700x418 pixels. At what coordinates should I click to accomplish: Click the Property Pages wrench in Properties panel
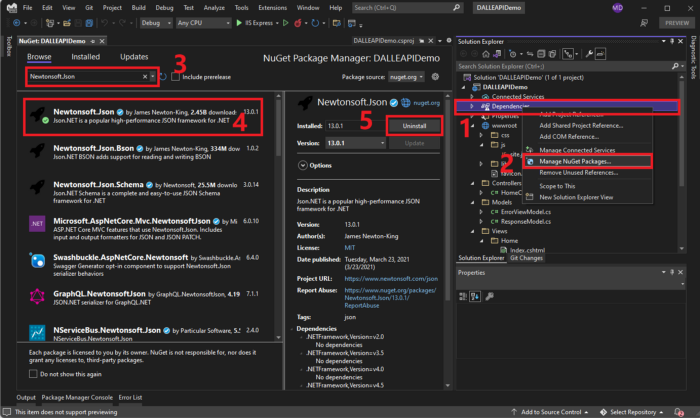click(490, 296)
